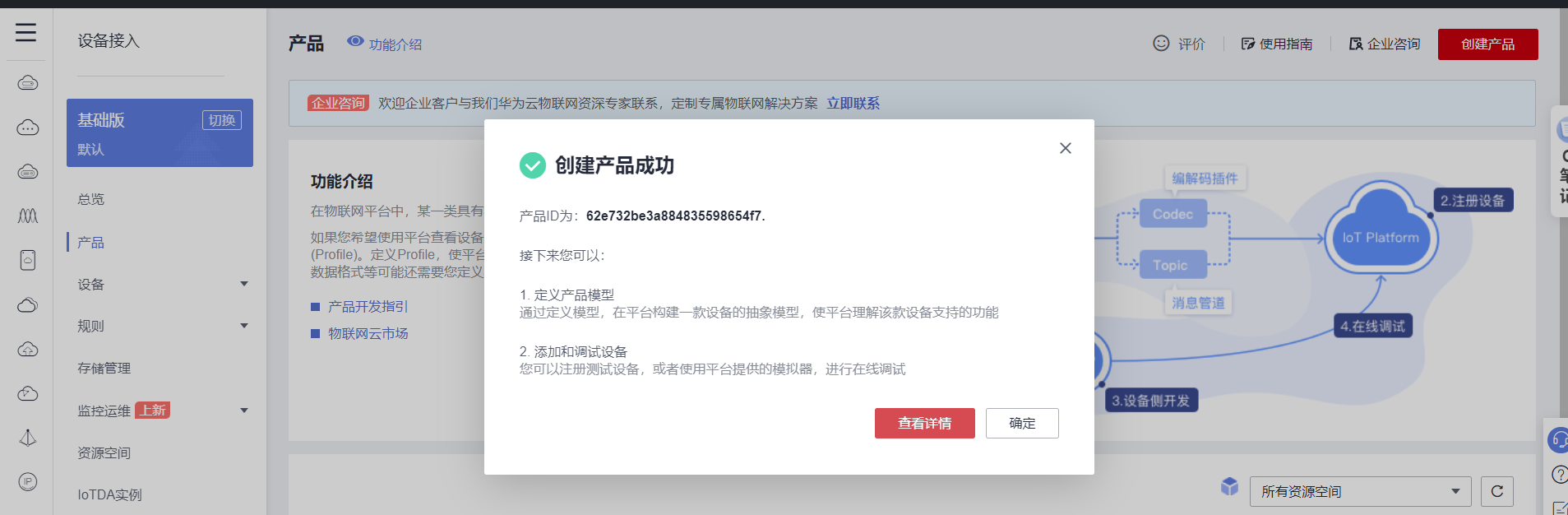Open 产品开发指引 link
Image resolution: width=1568 pixels, height=515 pixels.
pyautogui.click(x=368, y=307)
